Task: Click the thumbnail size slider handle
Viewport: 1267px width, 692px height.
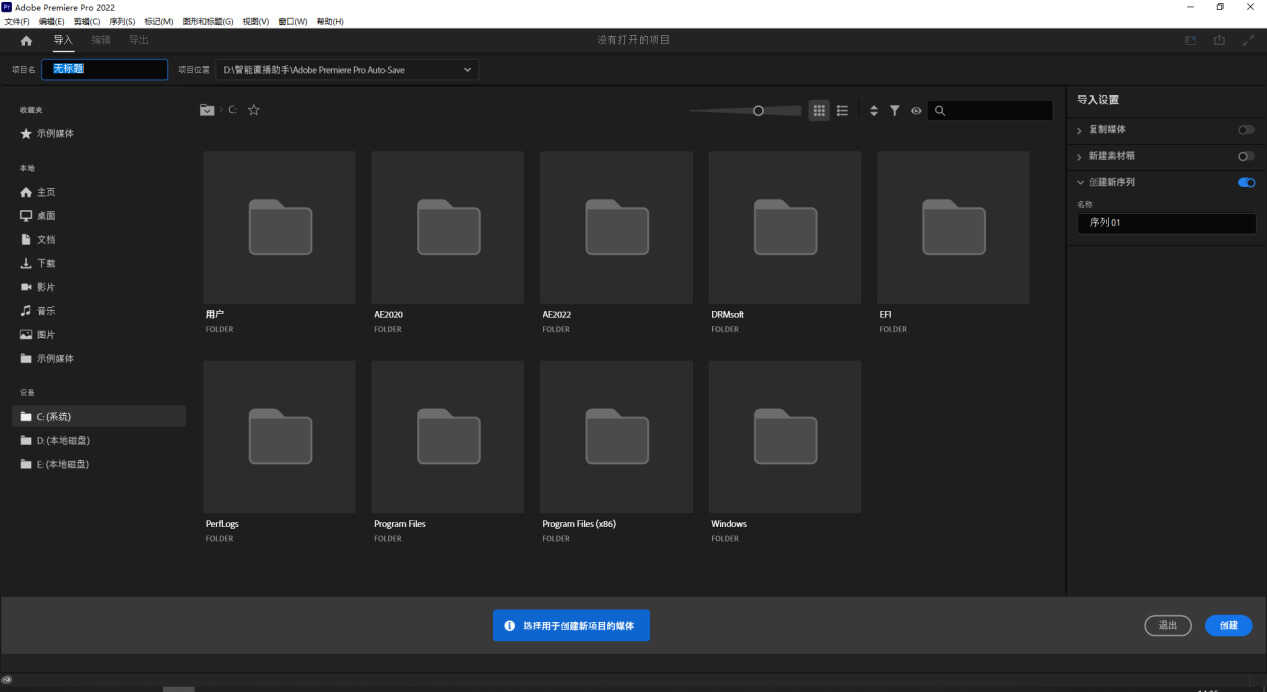Action: 758,111
